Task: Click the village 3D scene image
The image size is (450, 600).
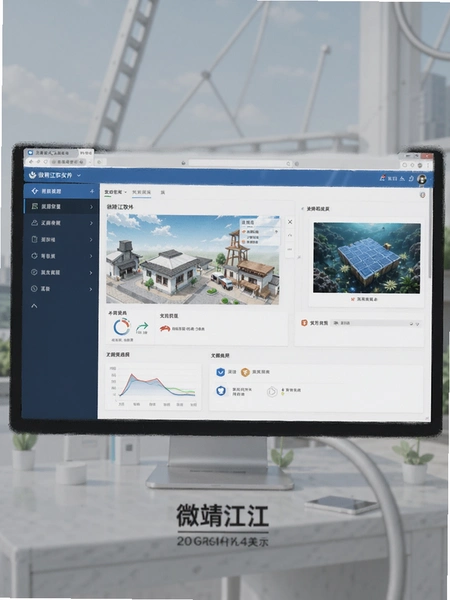Action: click(x=192, y=259)
